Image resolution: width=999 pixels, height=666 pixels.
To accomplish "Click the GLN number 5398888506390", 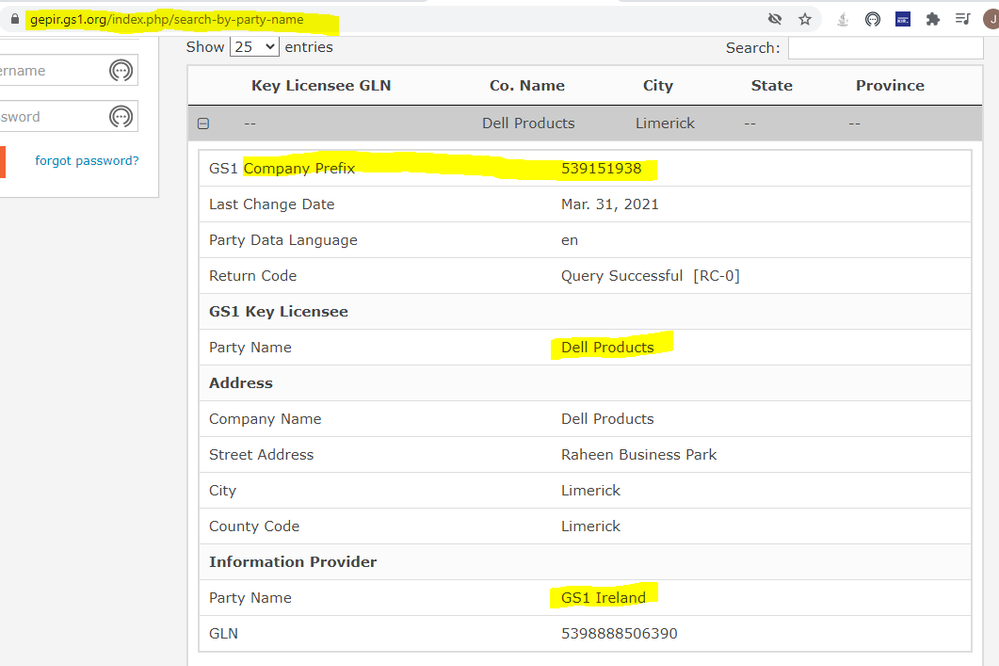I will click(619, 633).
